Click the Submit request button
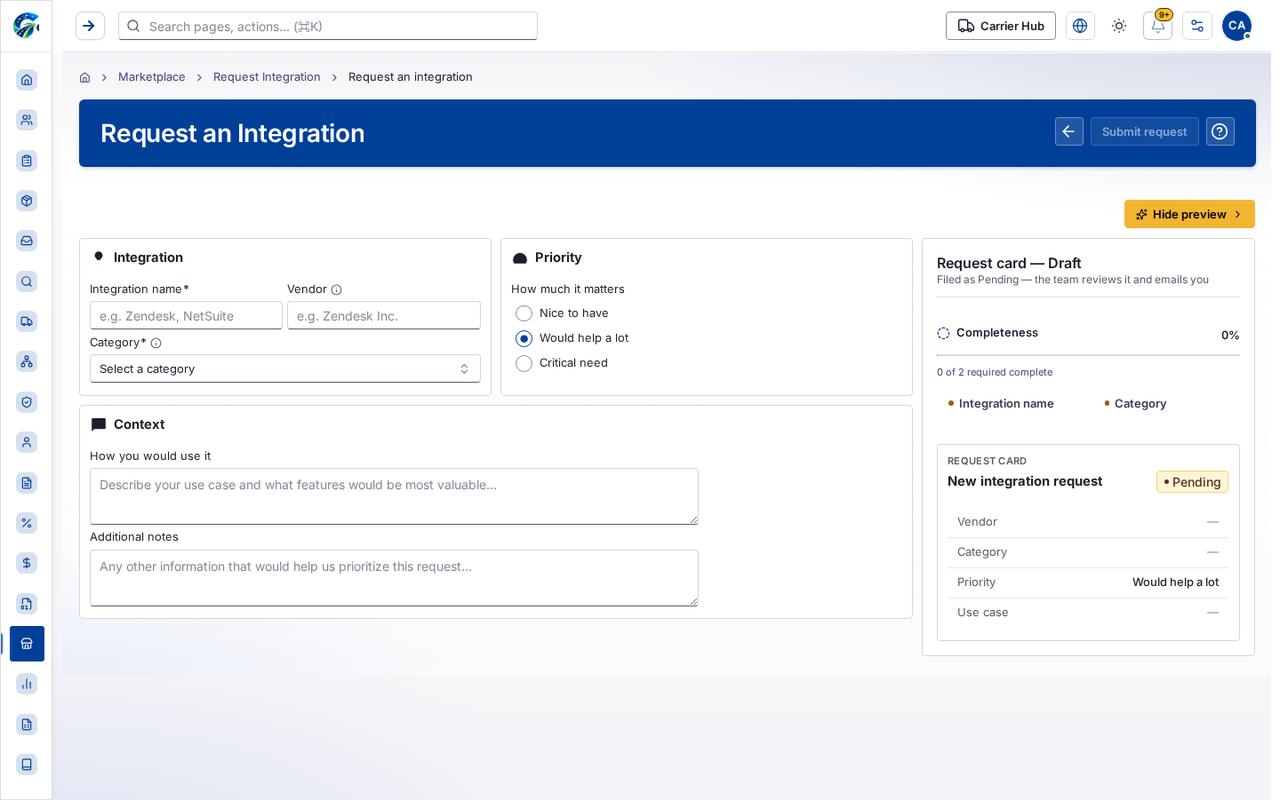Viewport: 1280px width, 800px height. [1145, 132]
